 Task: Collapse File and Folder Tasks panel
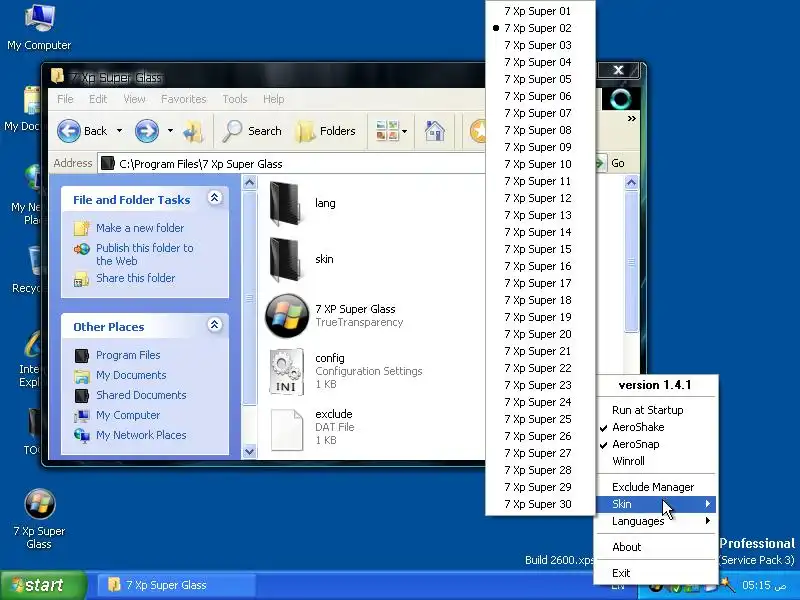[215, 198]
